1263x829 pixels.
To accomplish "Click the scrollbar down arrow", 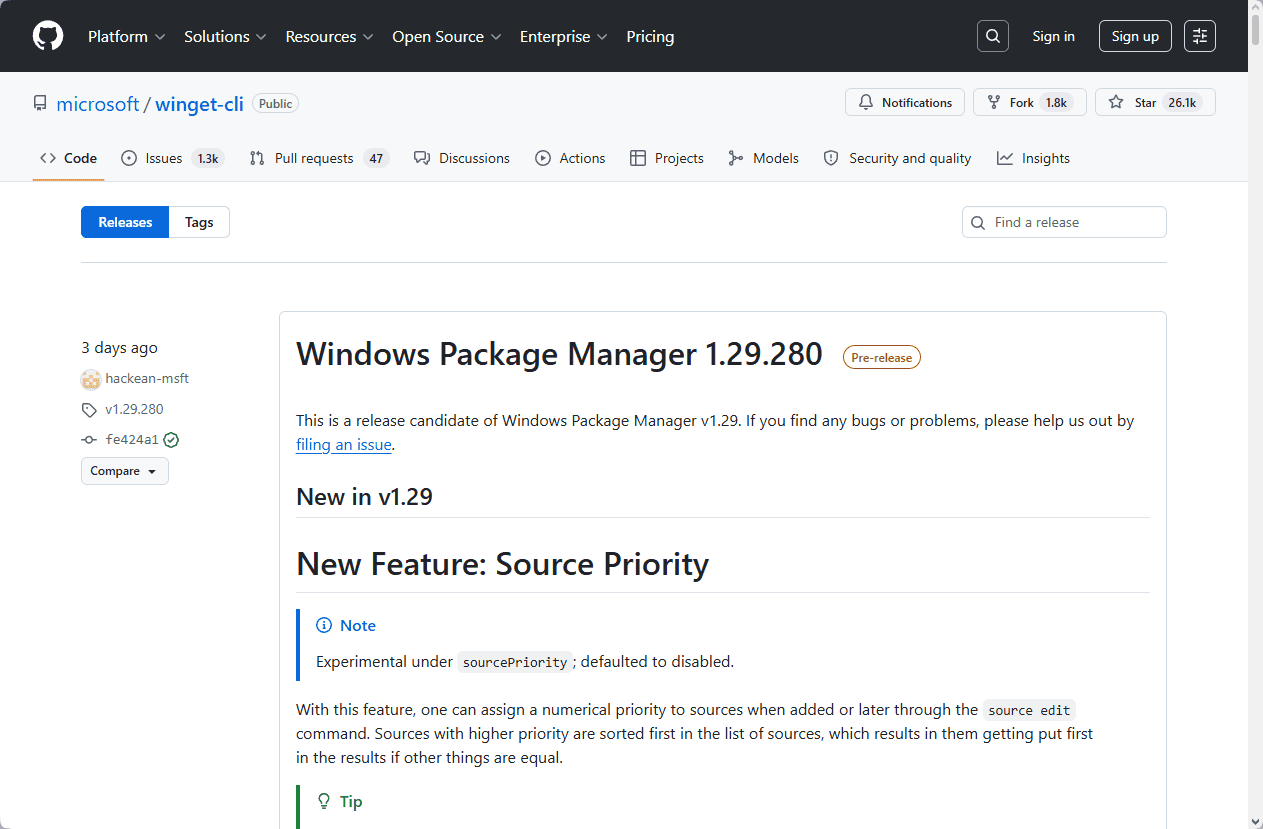I will pyautogui.click(x=1256, y=821).
